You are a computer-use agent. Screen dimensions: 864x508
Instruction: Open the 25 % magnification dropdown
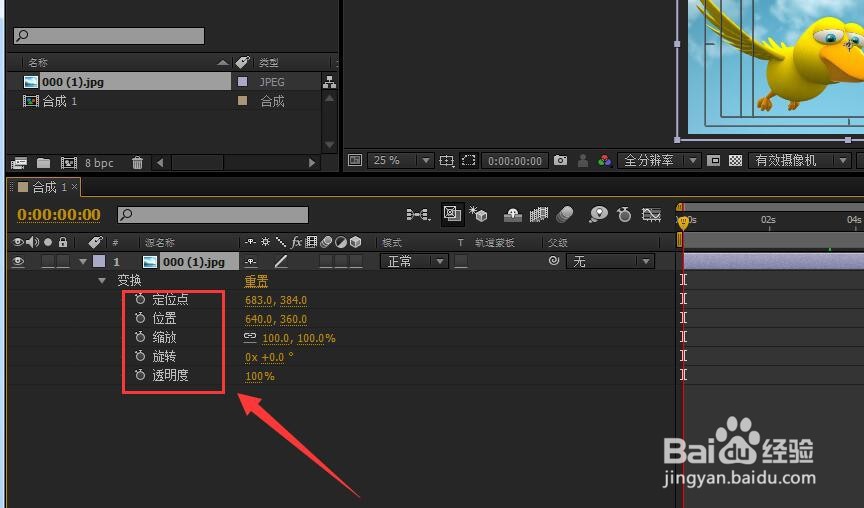[x=401, y=160]
